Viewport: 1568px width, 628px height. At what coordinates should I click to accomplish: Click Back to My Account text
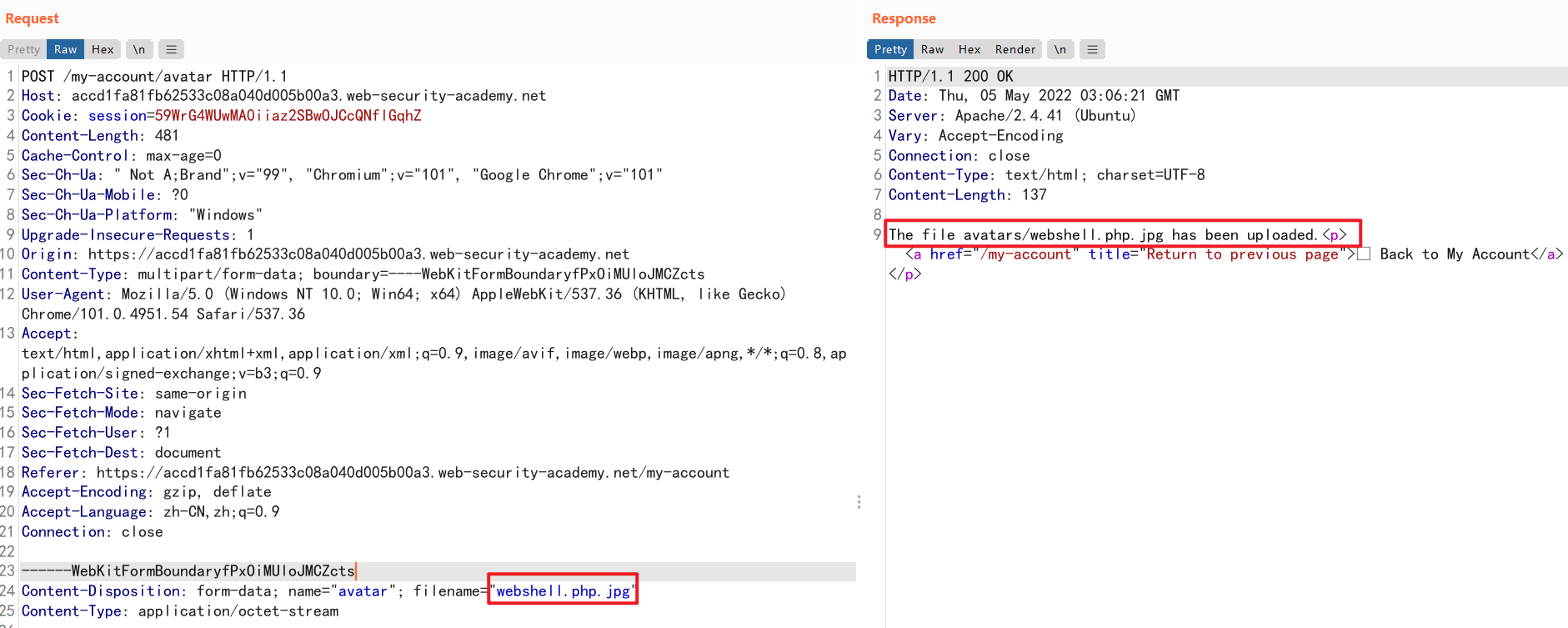(1455, 254)
